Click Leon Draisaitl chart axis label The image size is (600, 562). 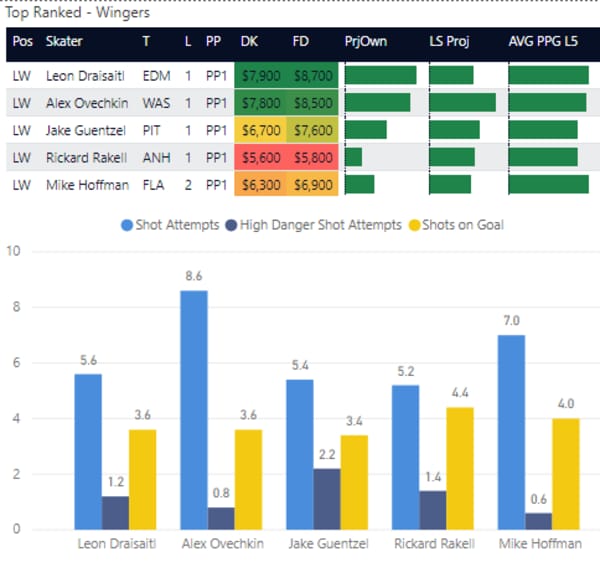point(117,544)
